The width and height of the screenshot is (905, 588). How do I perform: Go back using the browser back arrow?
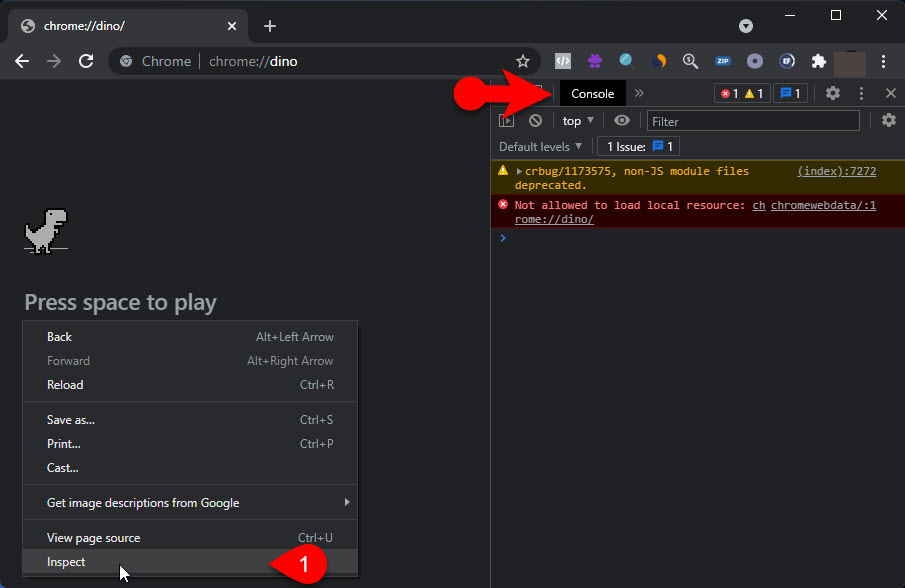coord(22,61)
